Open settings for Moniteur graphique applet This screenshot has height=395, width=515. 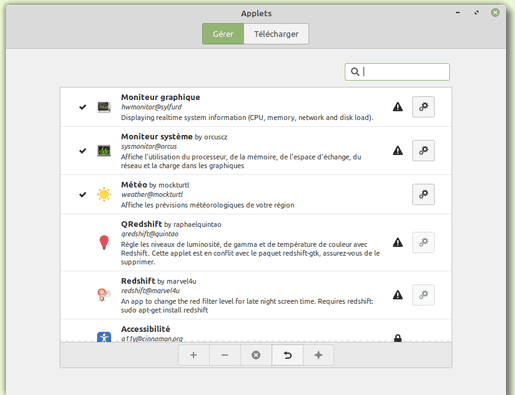coord(423,107)
